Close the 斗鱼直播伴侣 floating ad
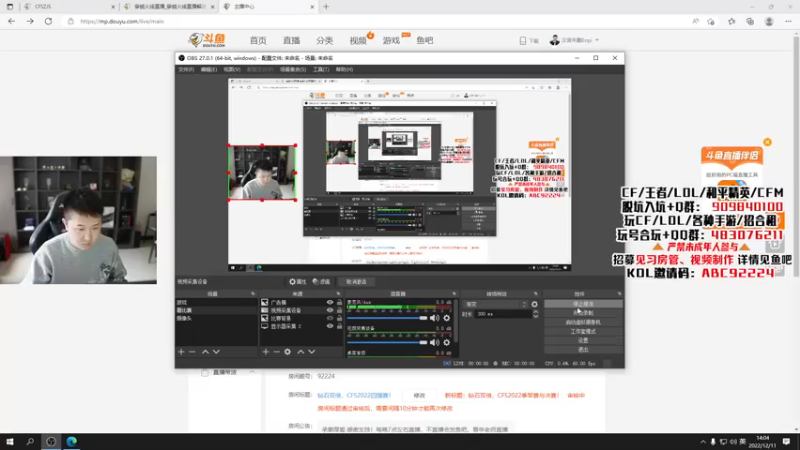The width and height of the screenshot is (800, 450). click(767, 142)
